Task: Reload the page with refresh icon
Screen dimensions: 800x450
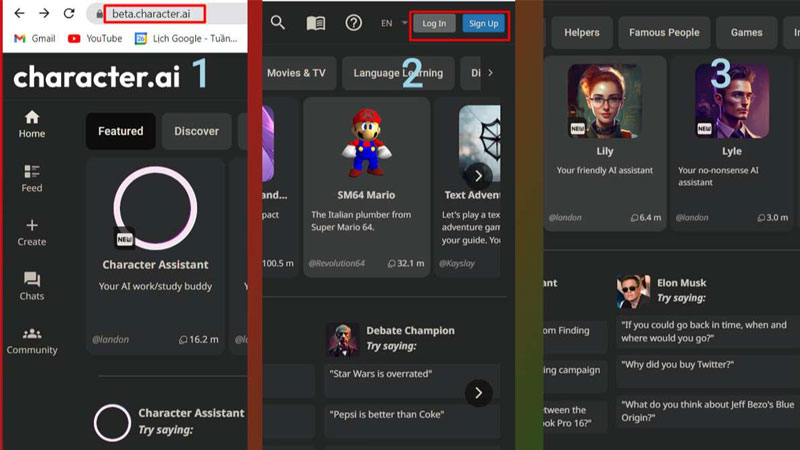Action: [x=69, y=14]
